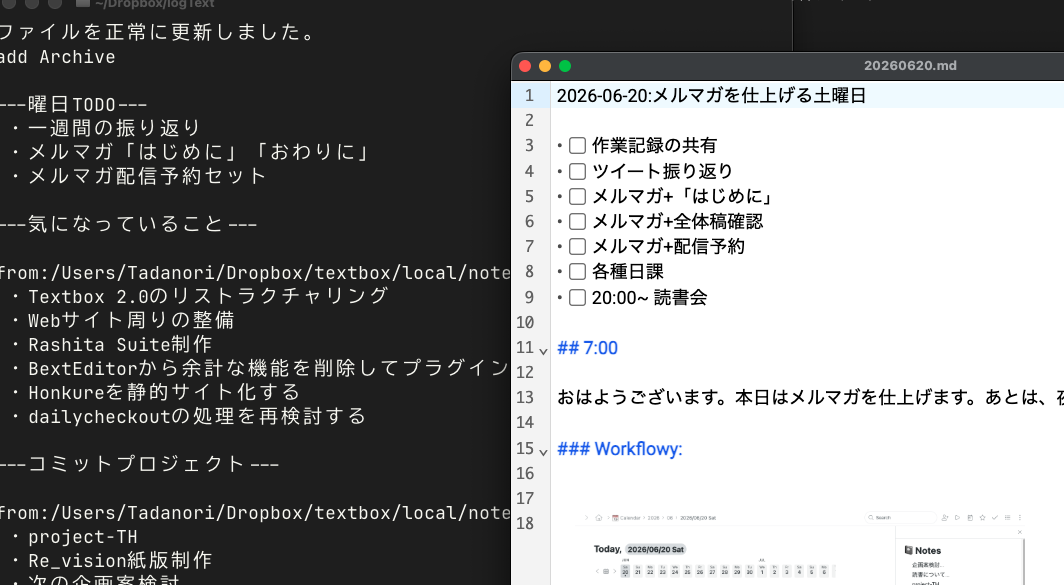Click the red close button of 20260620.md window
Screen dimensions: 1064x585
click(x=525, y=66)
